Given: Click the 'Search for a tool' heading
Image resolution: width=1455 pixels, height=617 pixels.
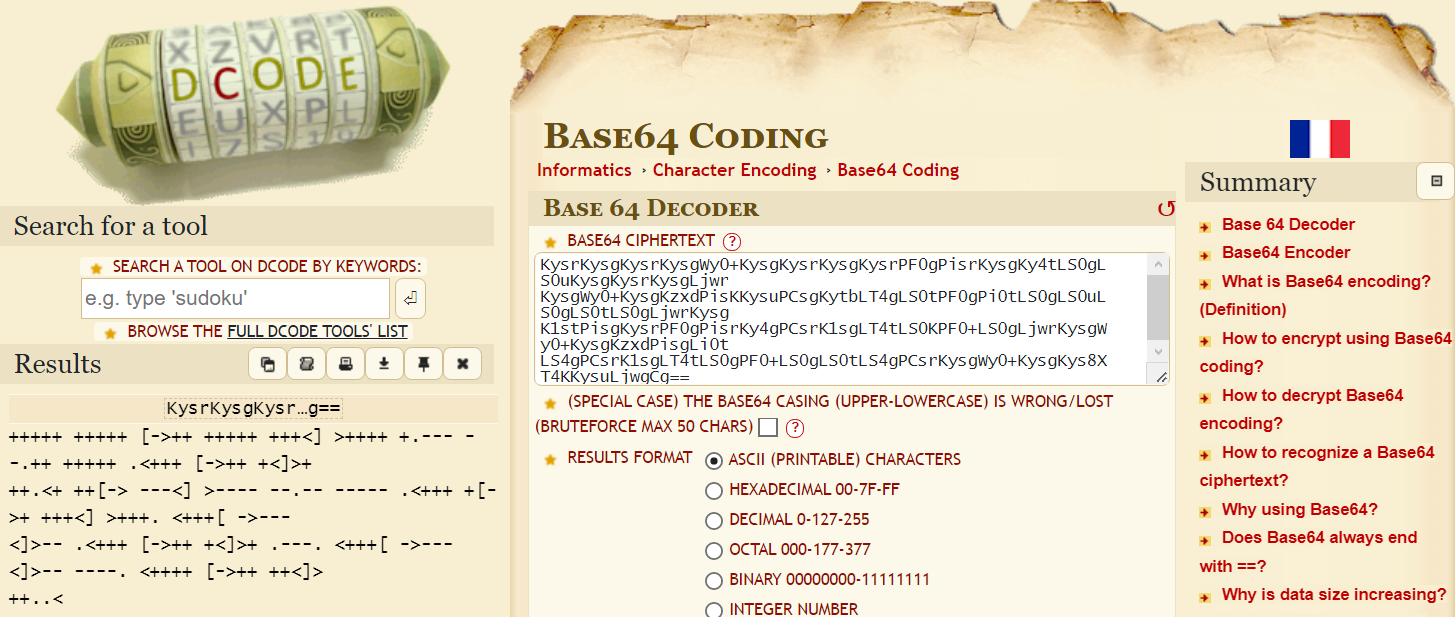Looking at the screenshot, I should coord(111,226).
